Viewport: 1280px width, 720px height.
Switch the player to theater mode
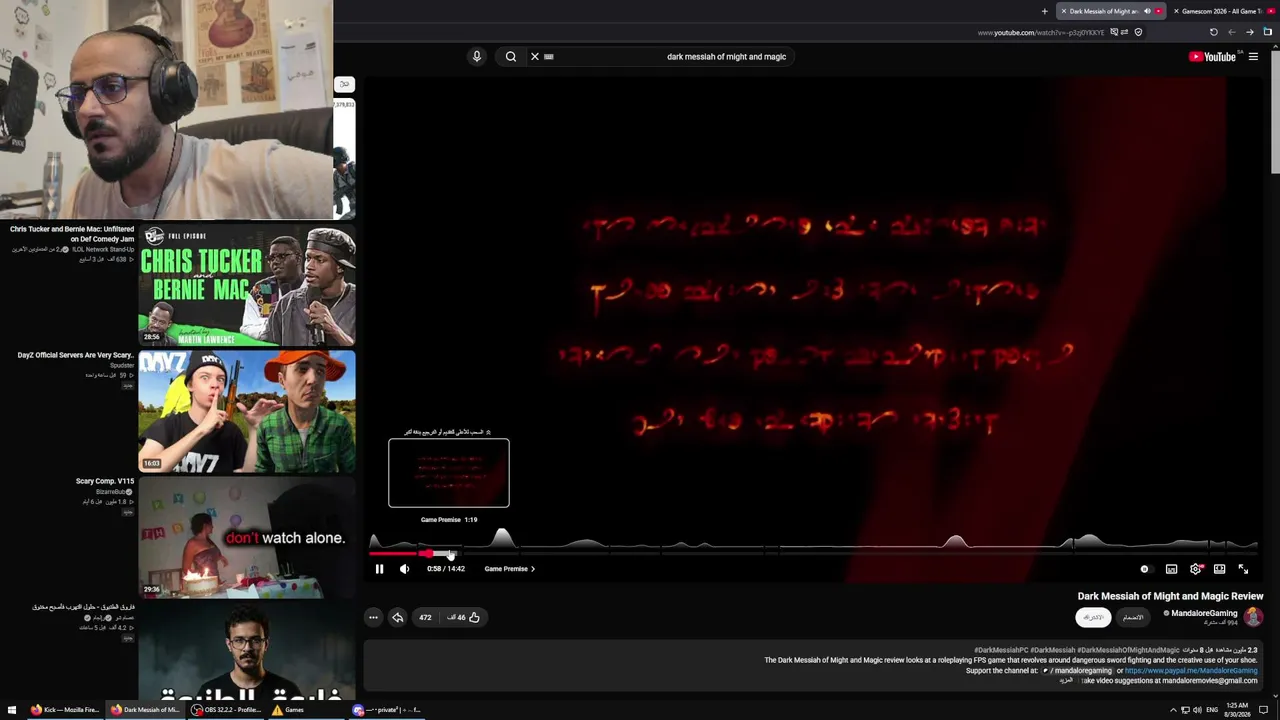tap(1219, 569)
